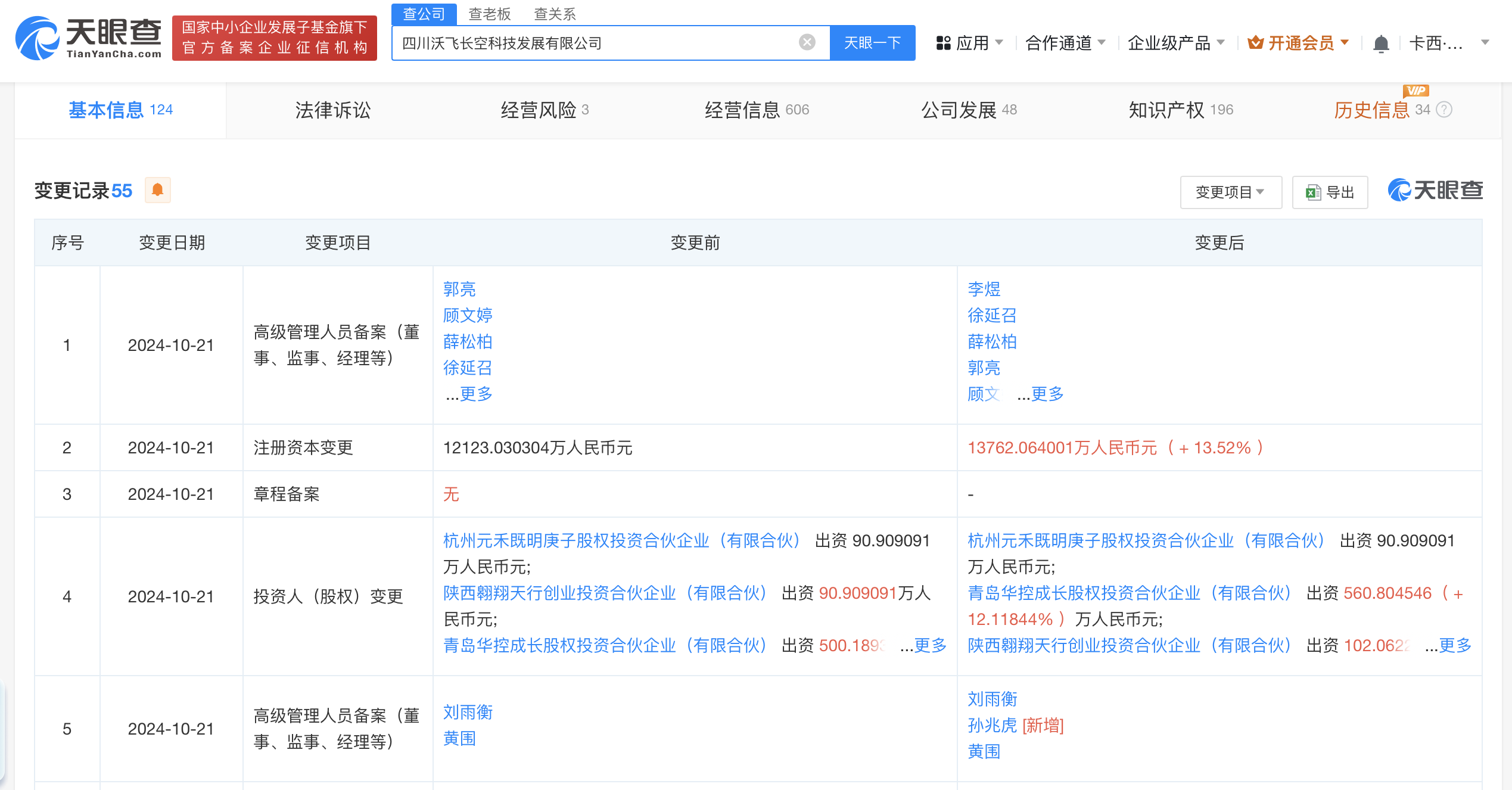Viewport: 1512px width, 790px height.
Task: Open the 企业级产品 dropdown
Action: [x=1175, y=43]
